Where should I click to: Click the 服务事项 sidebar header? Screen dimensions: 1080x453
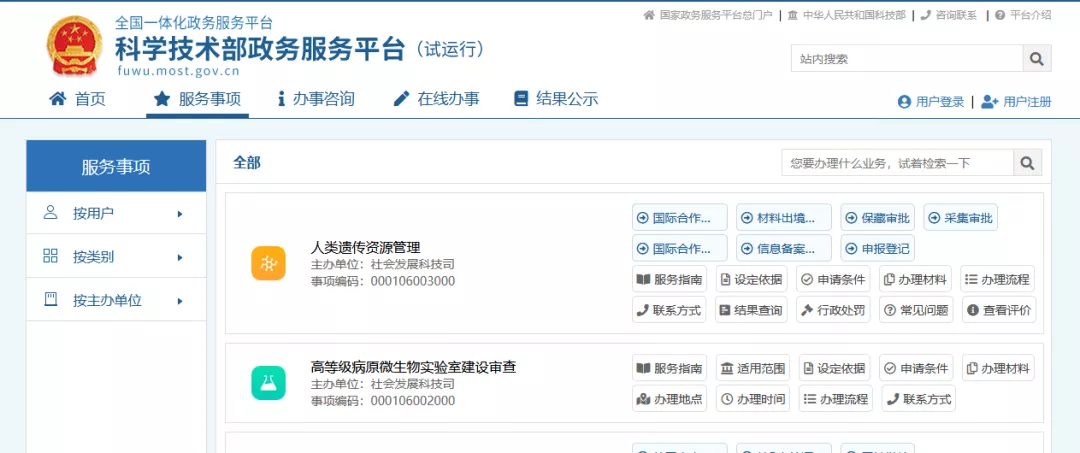(116, 167)
